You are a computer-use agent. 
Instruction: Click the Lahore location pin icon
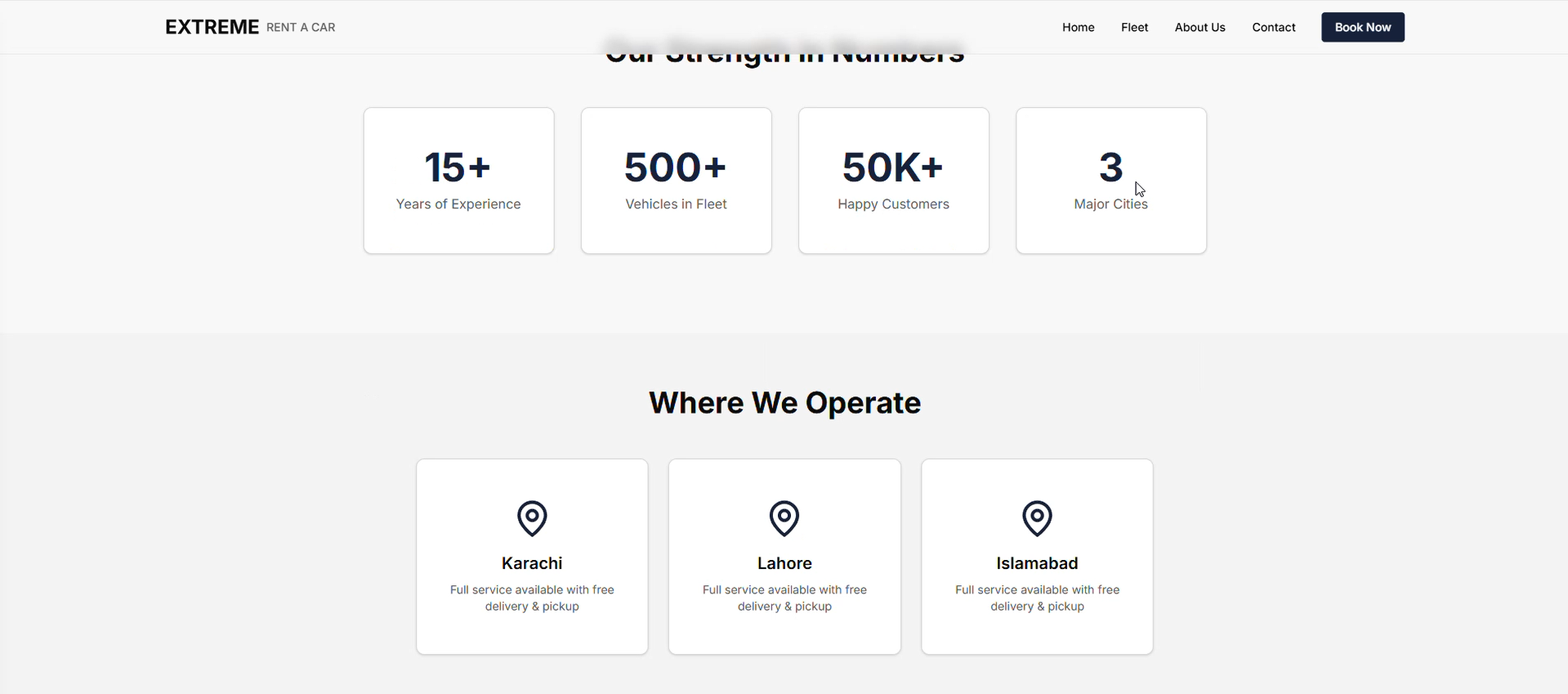784,518
